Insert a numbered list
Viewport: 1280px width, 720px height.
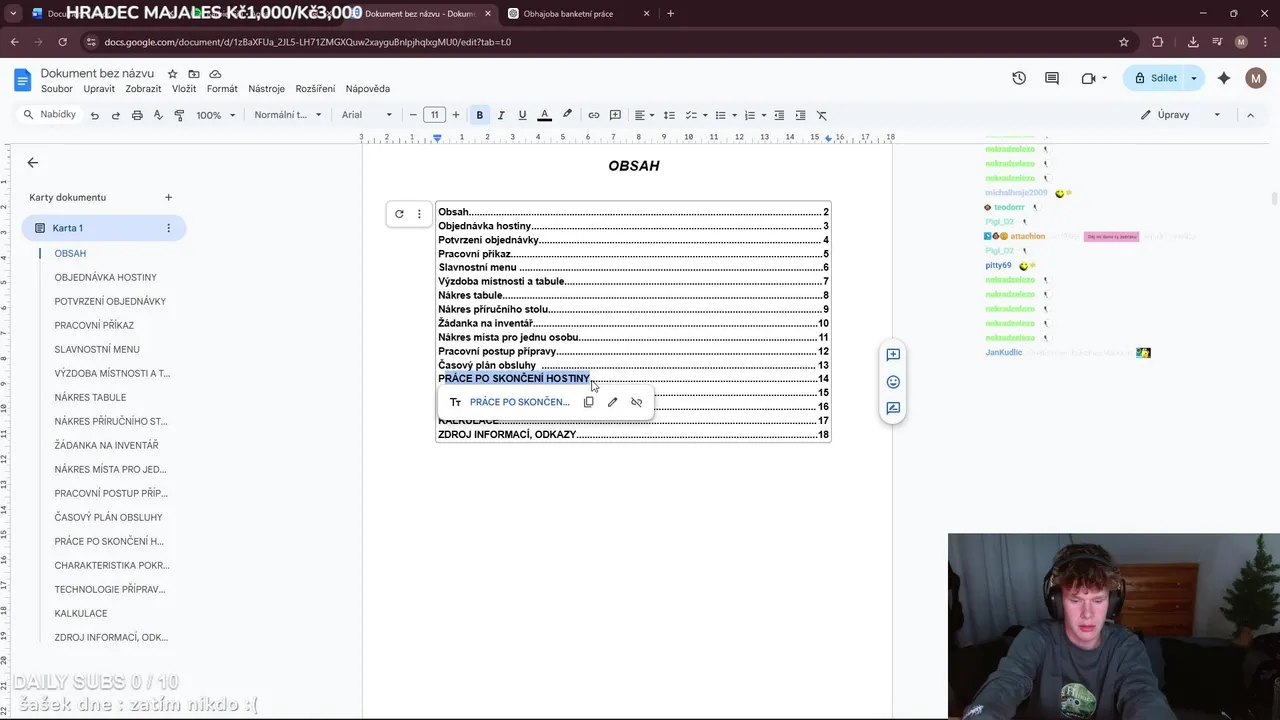tap(750, 115)
